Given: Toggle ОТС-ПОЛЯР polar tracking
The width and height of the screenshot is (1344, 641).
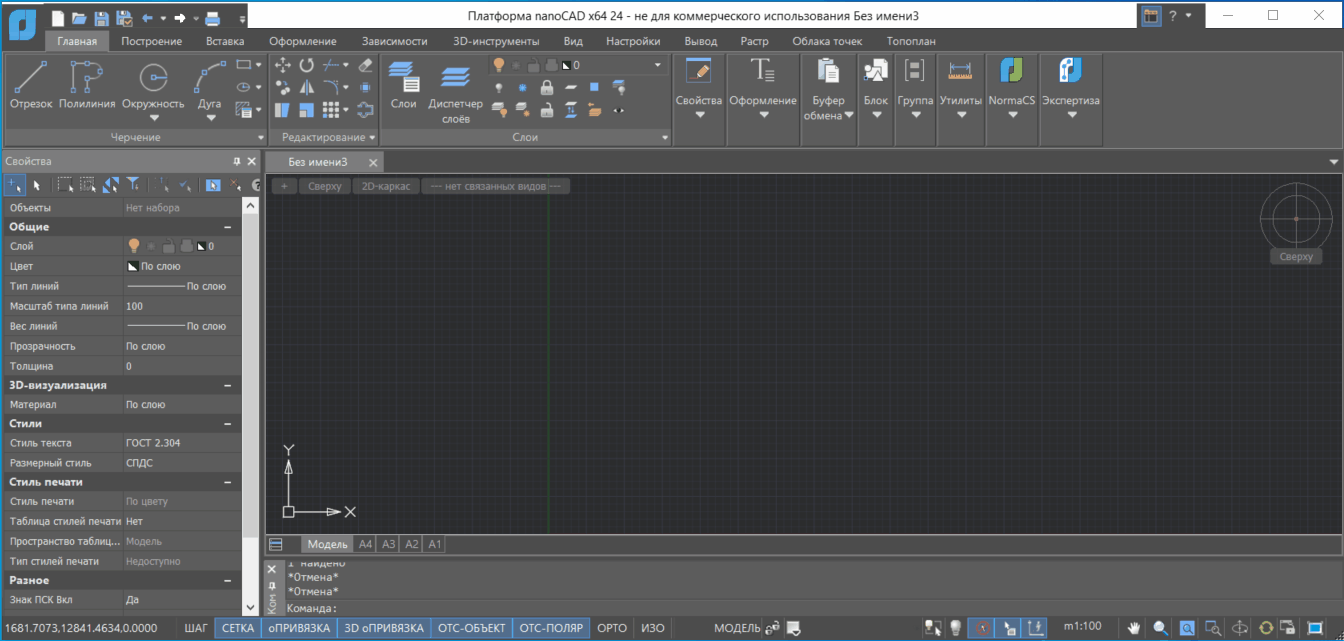Looking at the screenshot, I should coord(551,628).
